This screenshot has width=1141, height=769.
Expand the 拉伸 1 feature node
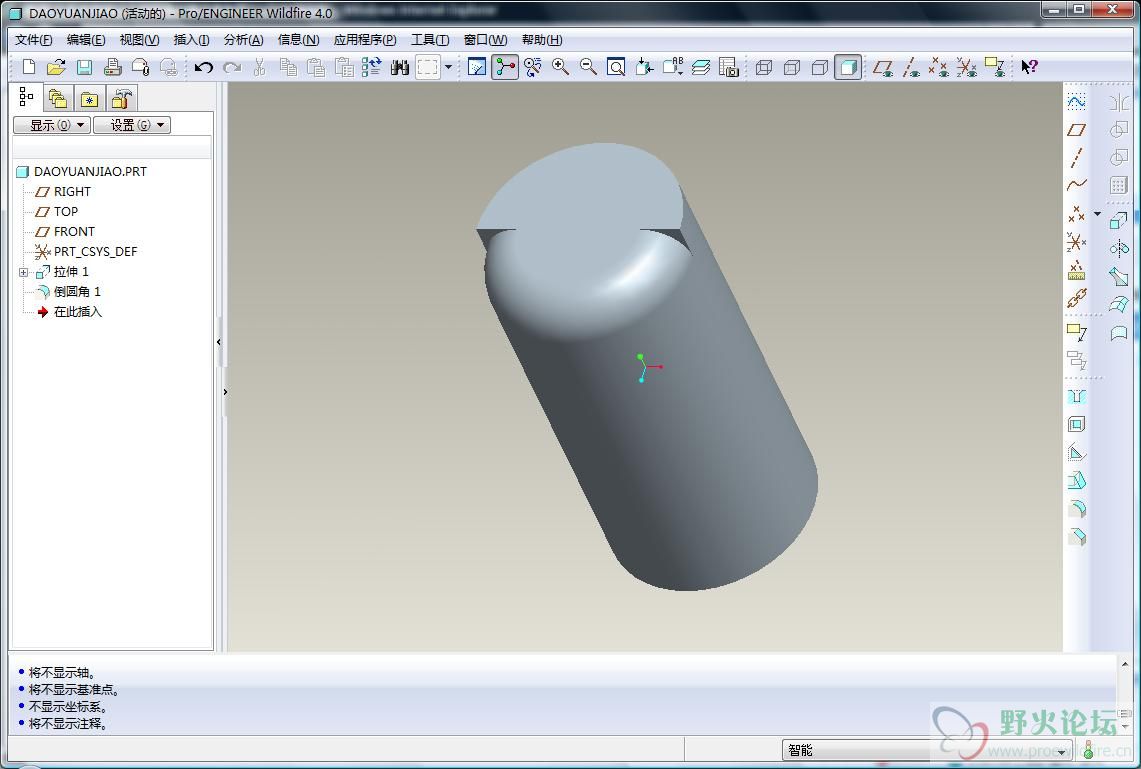pyautogui.click(x=23, y=272)
